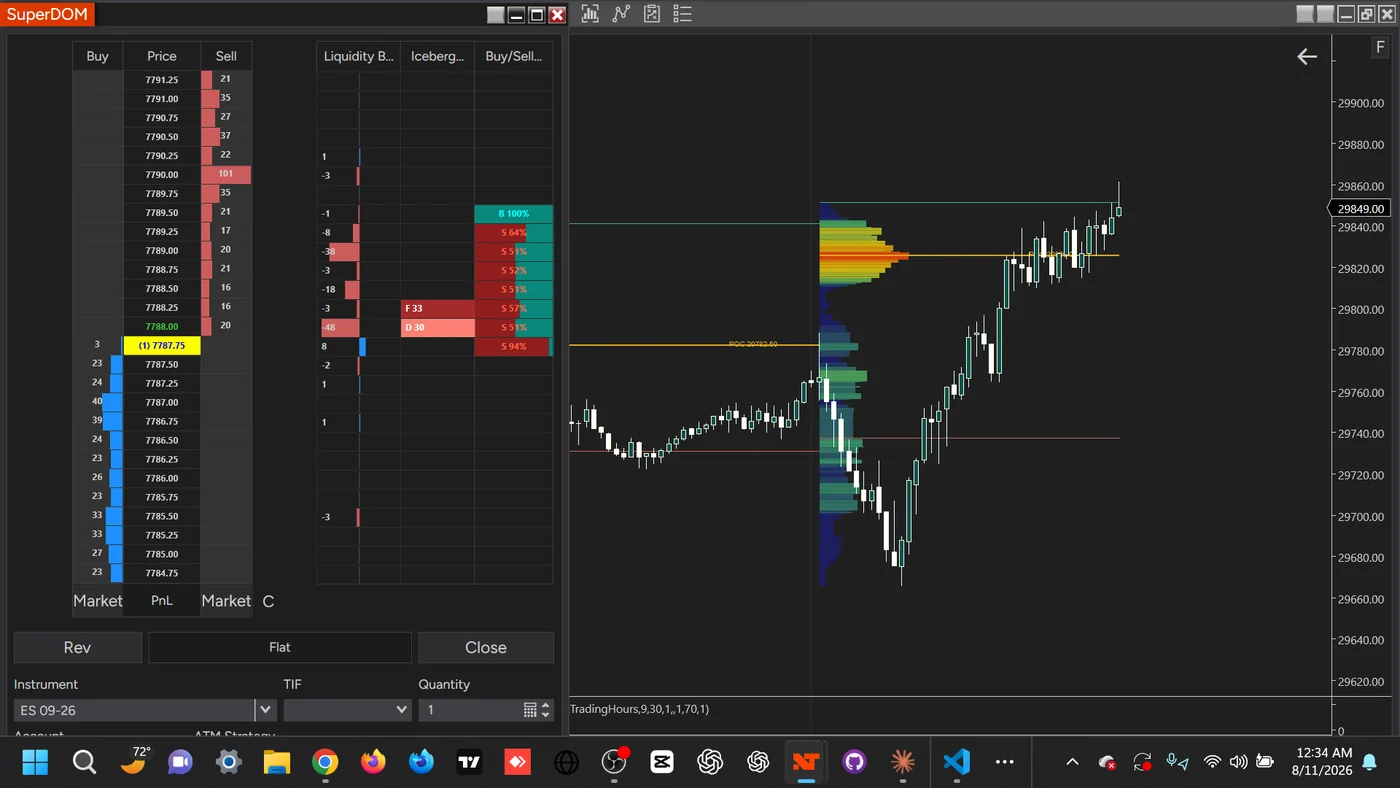Click the ES 09-26 instrument field
This screenshot has width=1400, height=788.
[135, 710]
